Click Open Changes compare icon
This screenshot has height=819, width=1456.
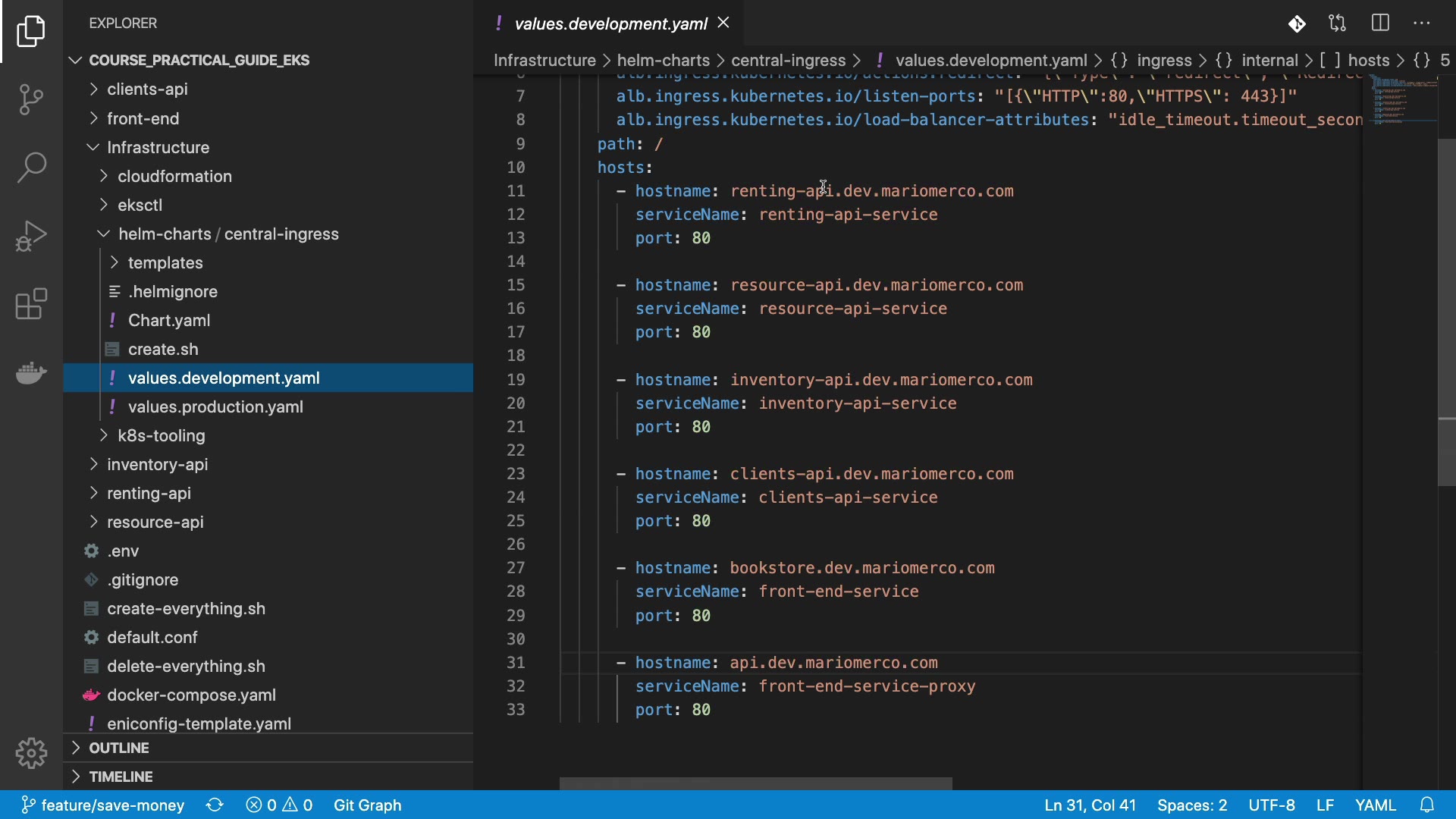tap(1338, 24)
